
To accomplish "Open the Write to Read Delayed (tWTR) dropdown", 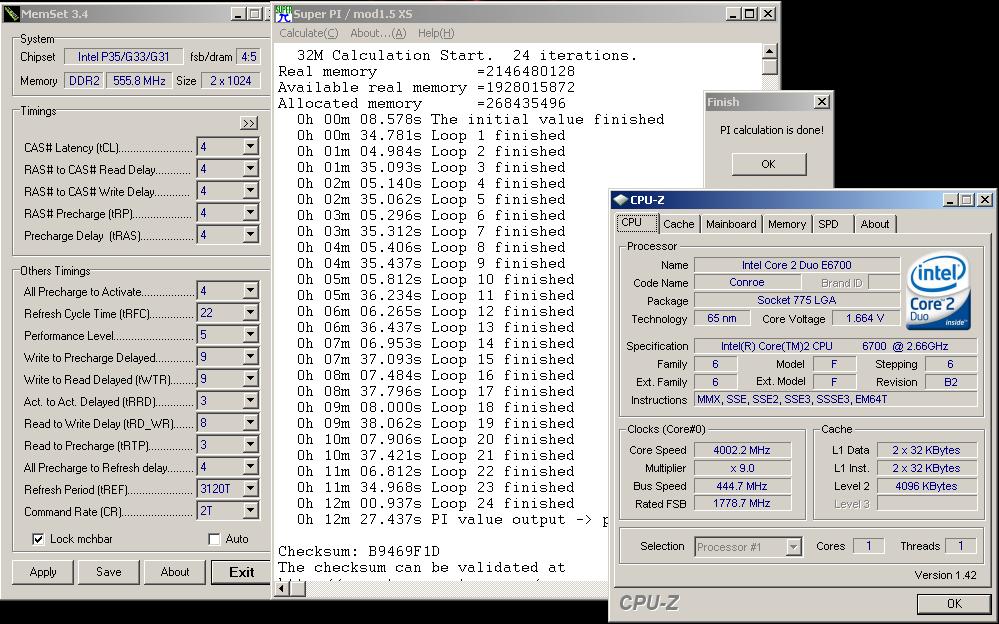I will coord(250,379).
